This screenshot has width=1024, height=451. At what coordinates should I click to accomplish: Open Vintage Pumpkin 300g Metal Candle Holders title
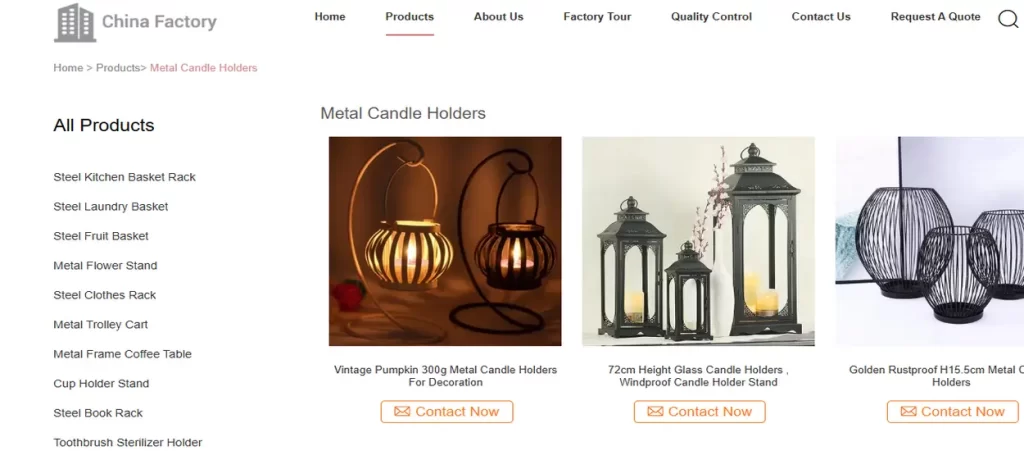pos(445,376)
